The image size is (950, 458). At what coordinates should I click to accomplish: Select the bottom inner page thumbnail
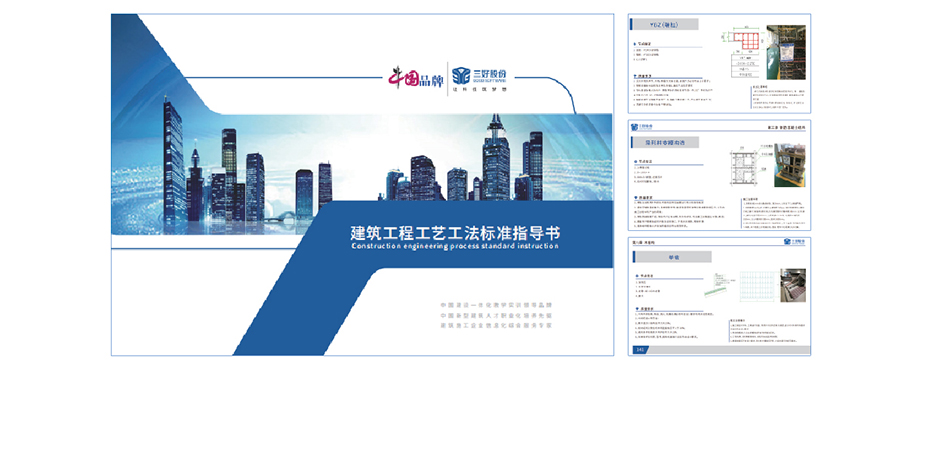pos(719,296)
